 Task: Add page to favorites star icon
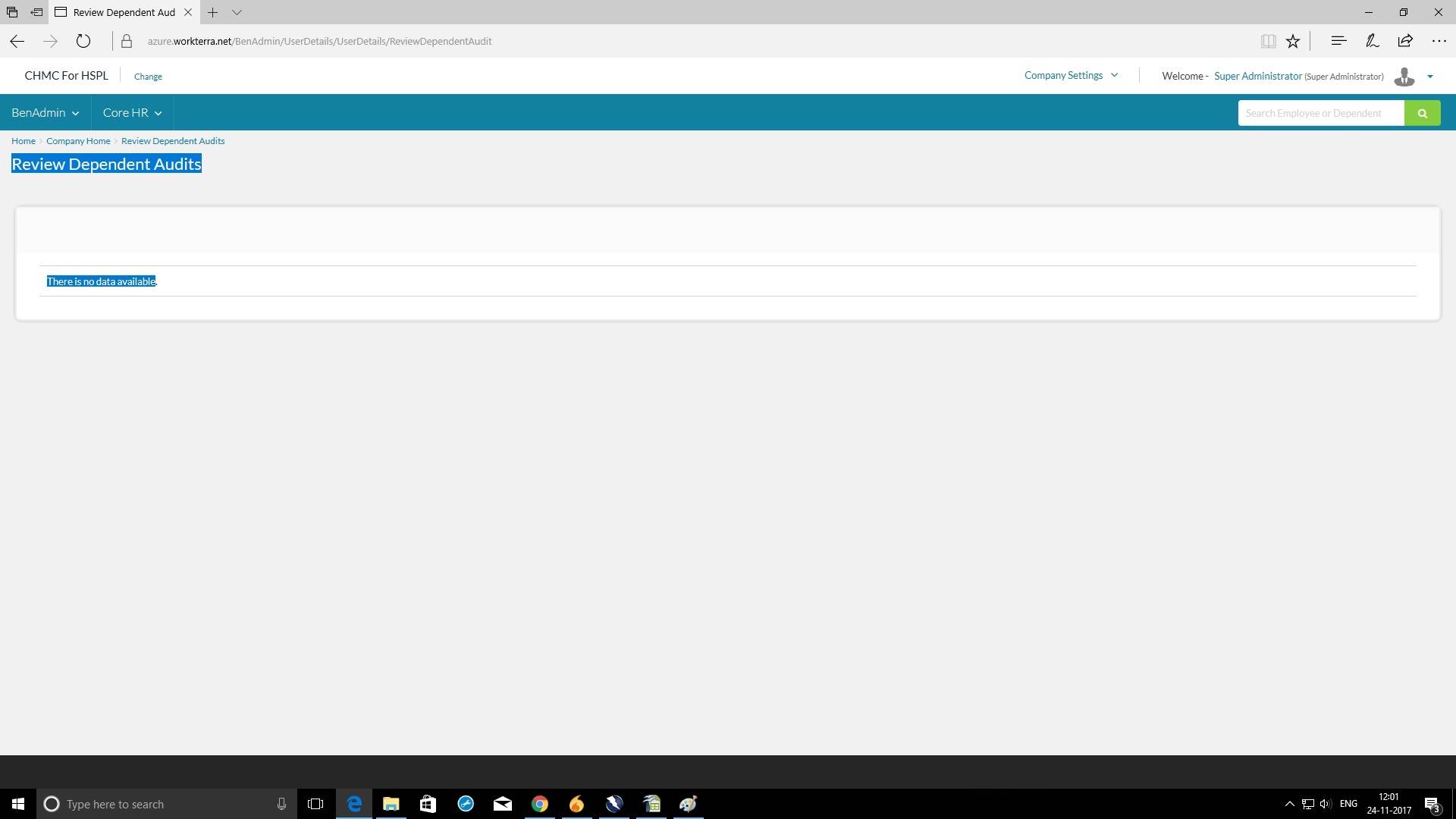point(1293,41)
